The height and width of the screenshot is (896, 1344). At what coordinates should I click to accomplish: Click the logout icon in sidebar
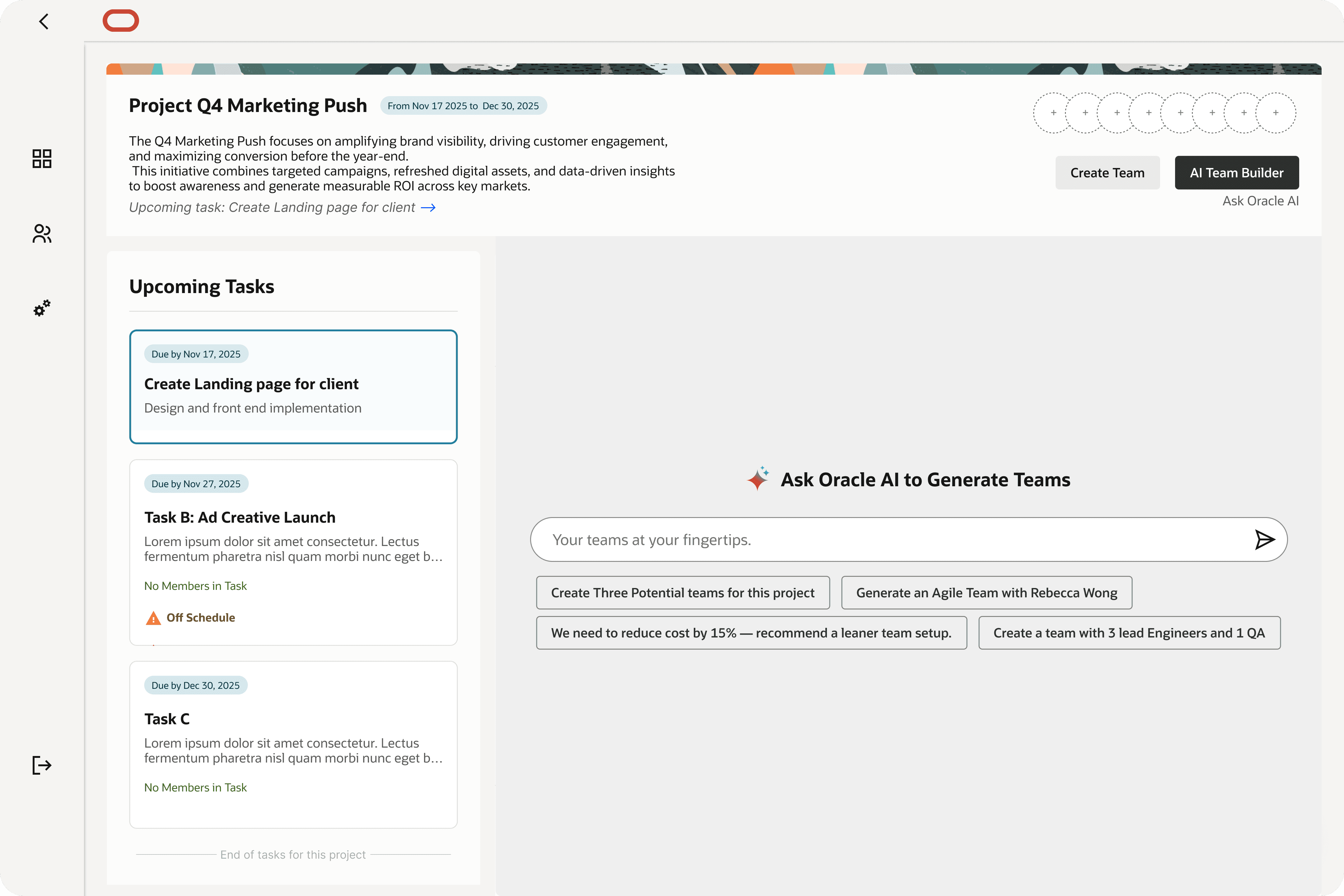click(42, 765)
